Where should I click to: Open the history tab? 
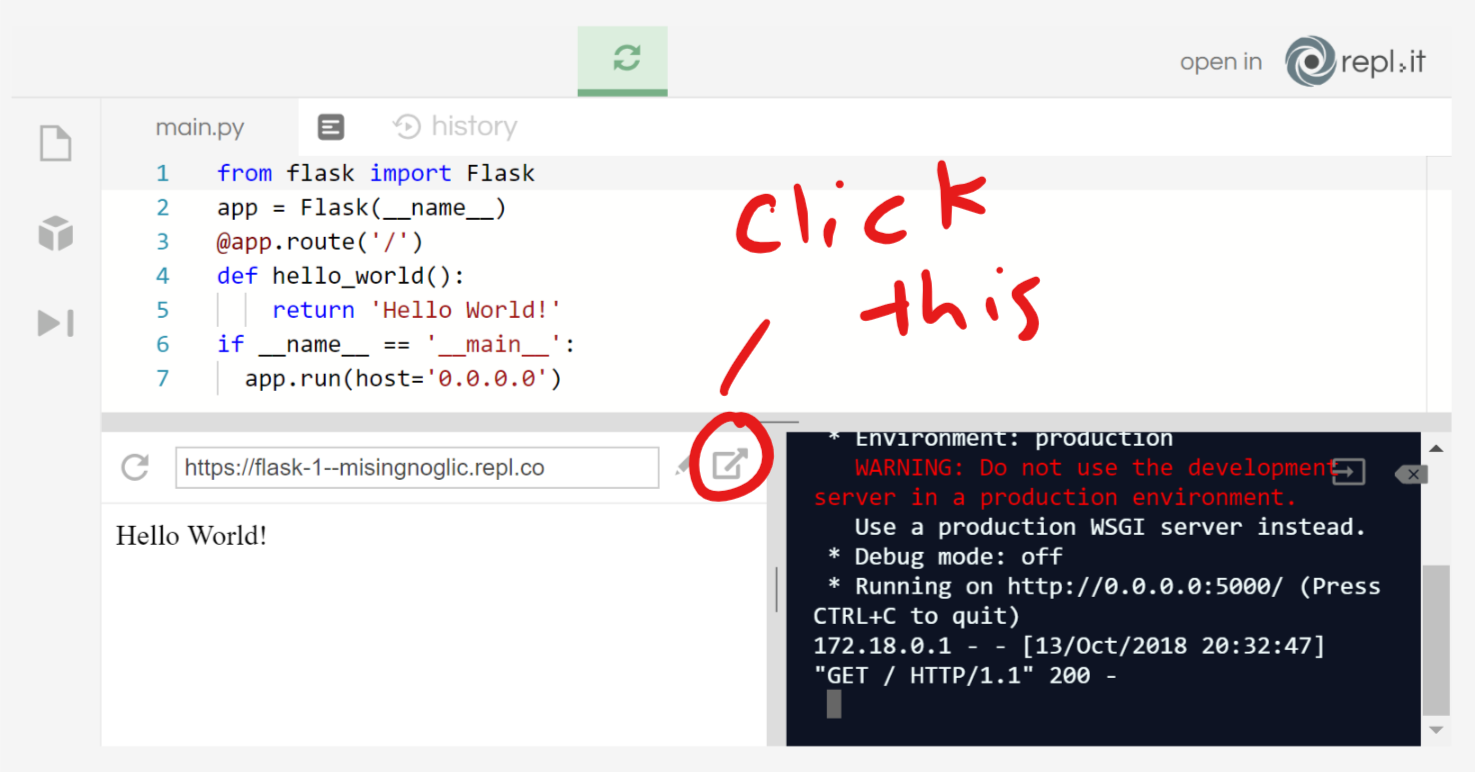pyautogui.click(x=455, y=126)
